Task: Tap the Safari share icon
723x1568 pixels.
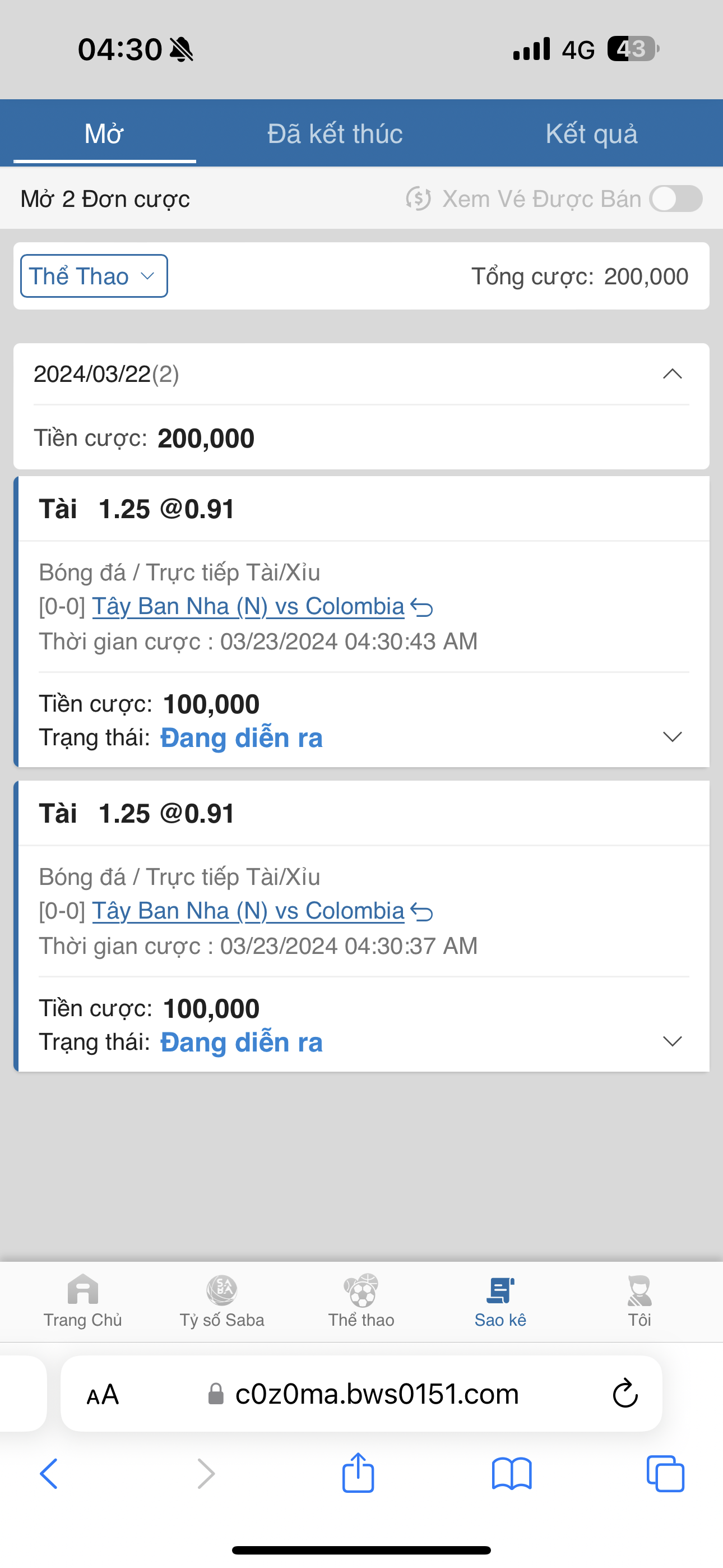Action: pos(358,1473)
